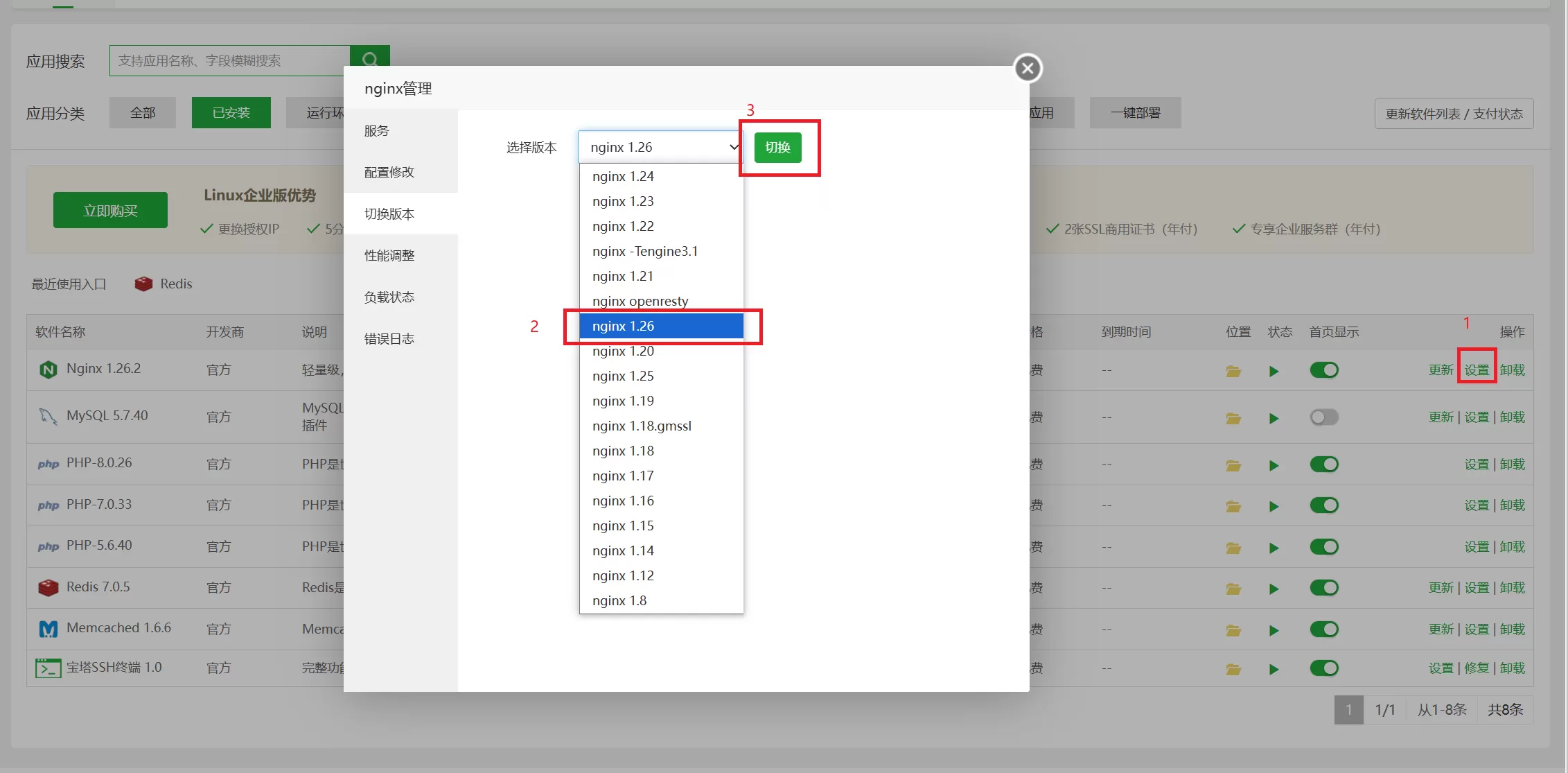Viewport: 1568px width, 773px height.
Task: Open the 负载状态 tab
Action: click(400, 297)
